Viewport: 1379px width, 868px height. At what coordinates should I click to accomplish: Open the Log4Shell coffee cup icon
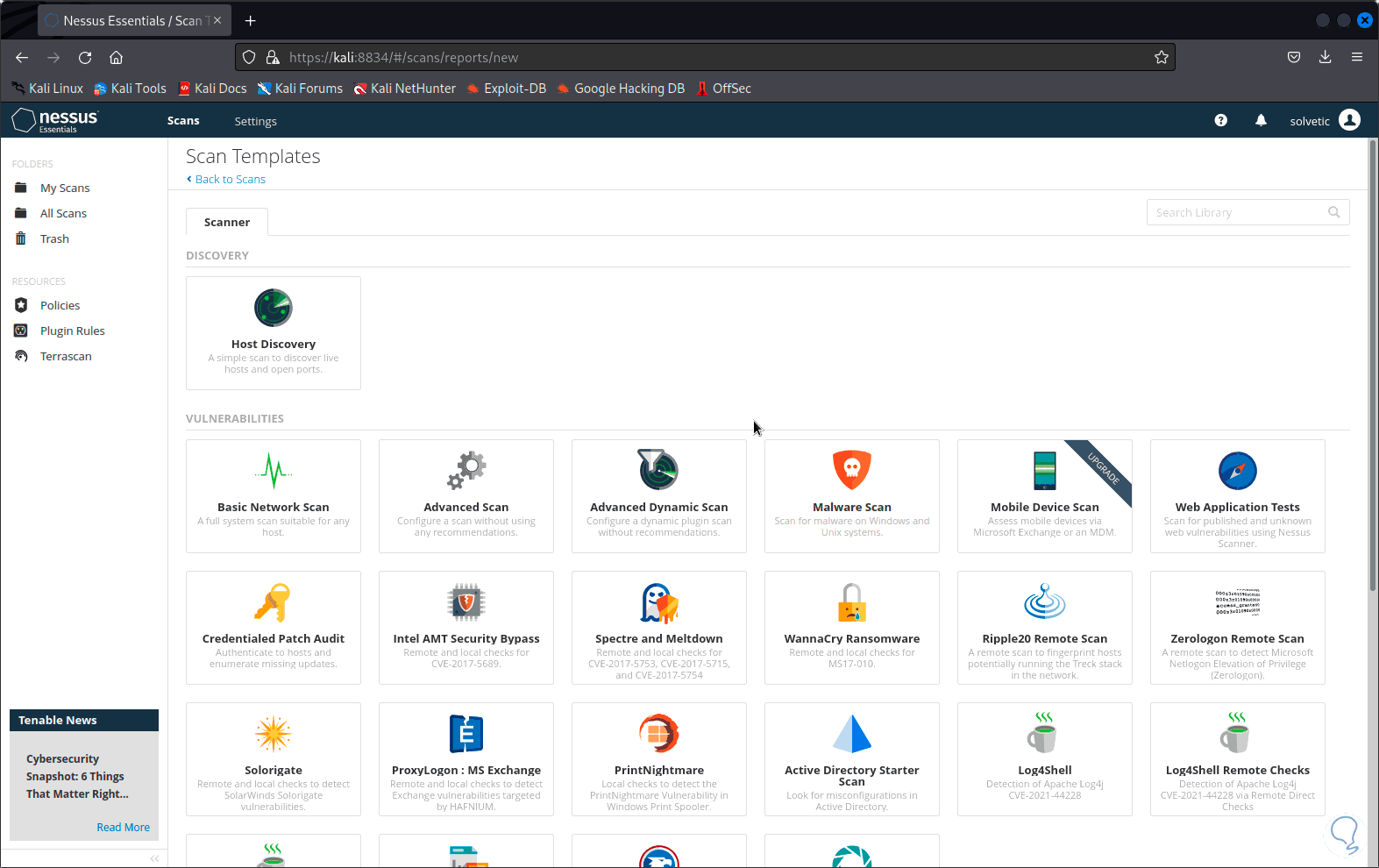tap(1043, 733)
